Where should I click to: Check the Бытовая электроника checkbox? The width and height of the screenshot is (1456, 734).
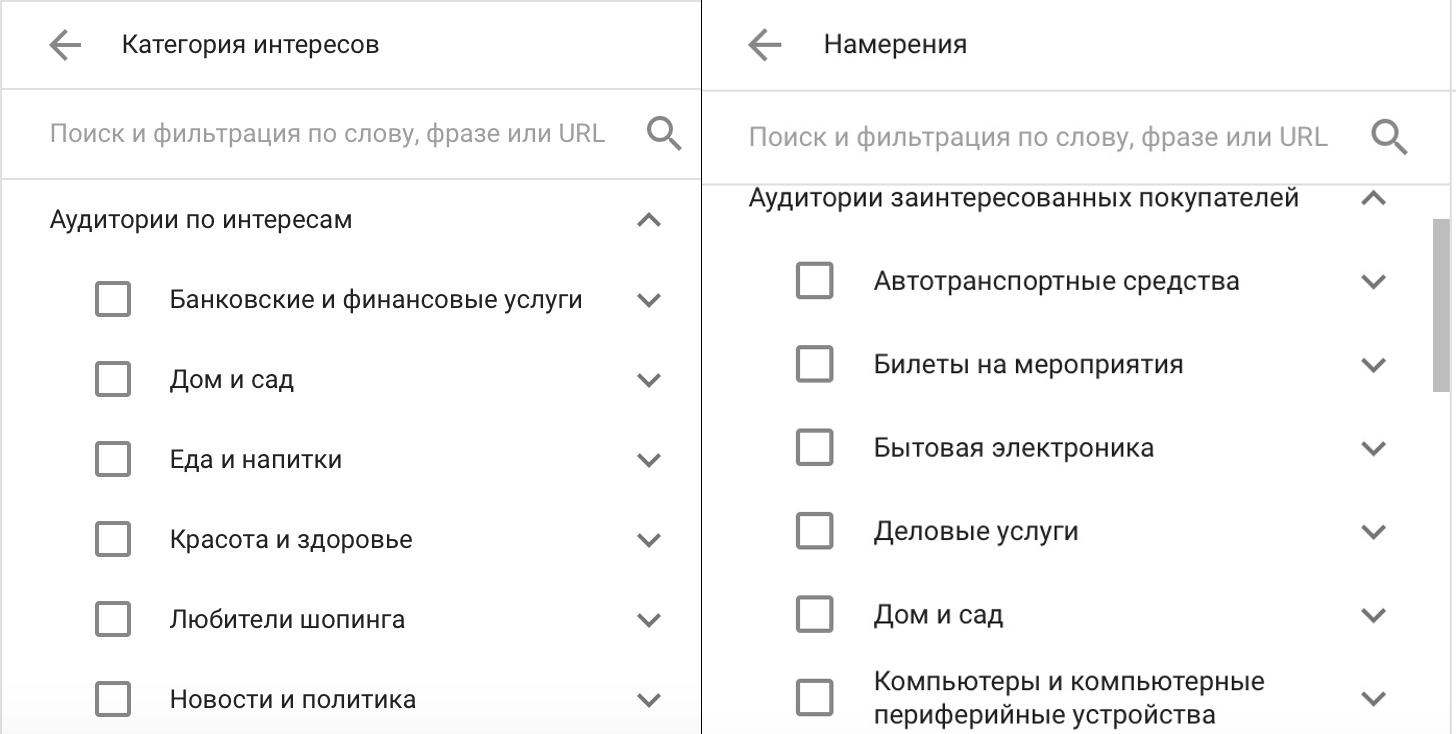pos(815,447)
